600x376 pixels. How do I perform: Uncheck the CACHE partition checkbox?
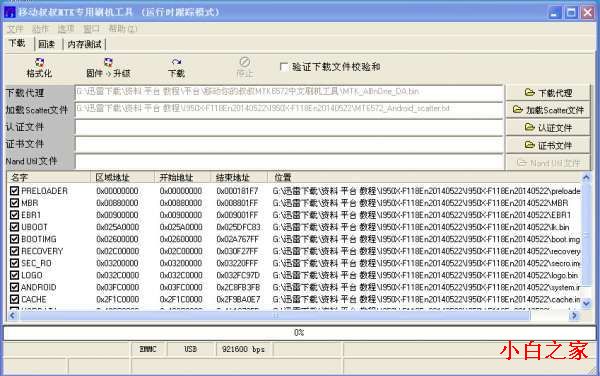click(x=15, y=299)
